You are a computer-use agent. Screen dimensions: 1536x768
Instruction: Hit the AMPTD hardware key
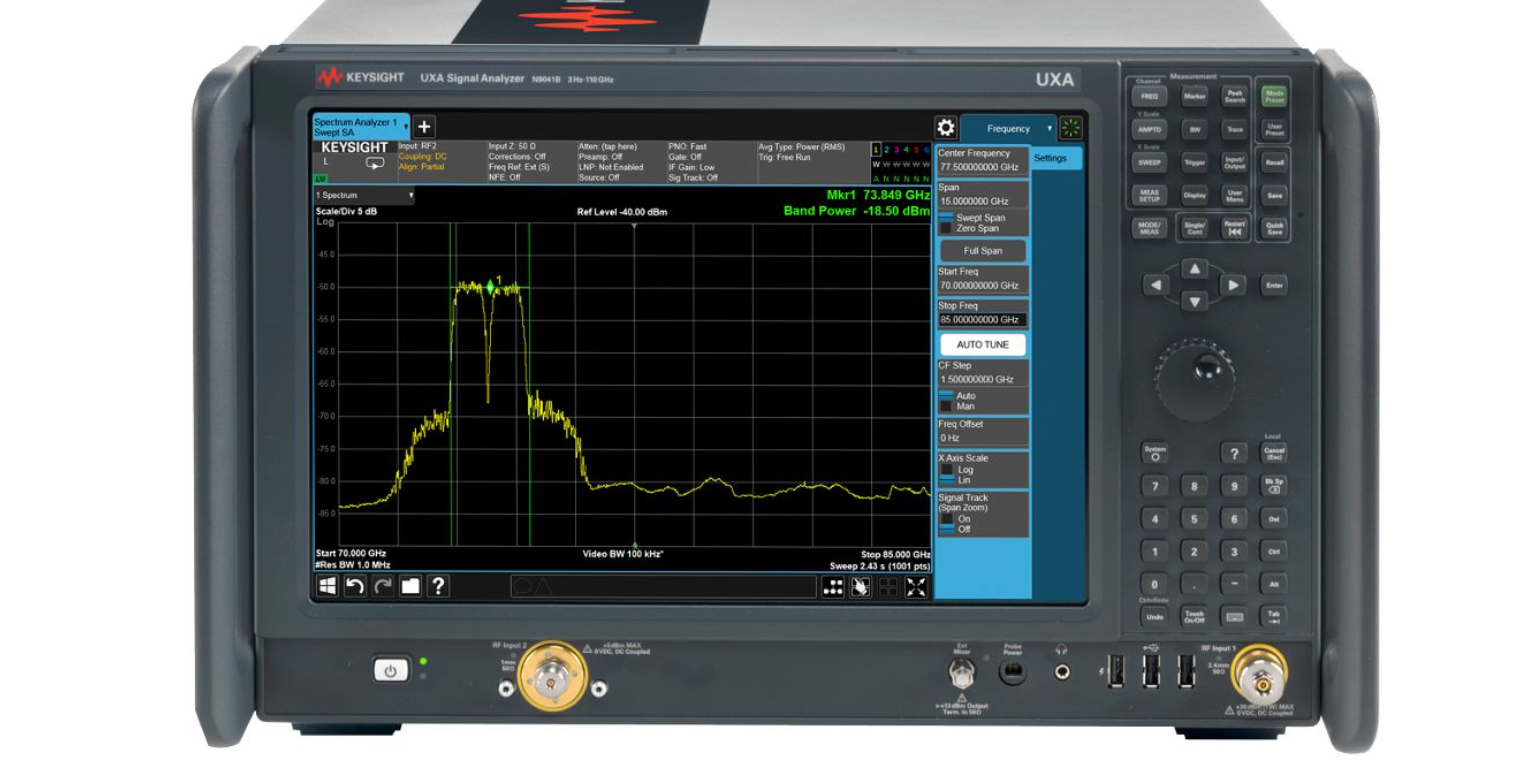(x=1150, y=129)
